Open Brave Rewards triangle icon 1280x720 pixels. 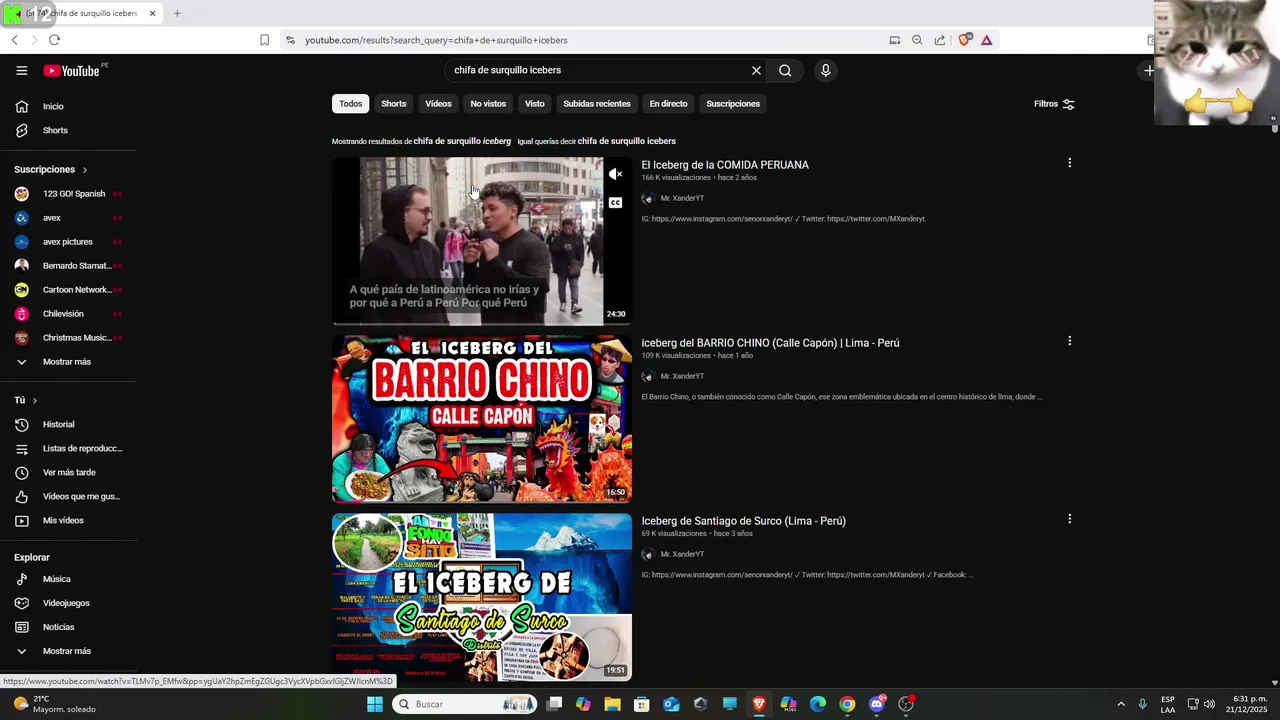(986, 40)
